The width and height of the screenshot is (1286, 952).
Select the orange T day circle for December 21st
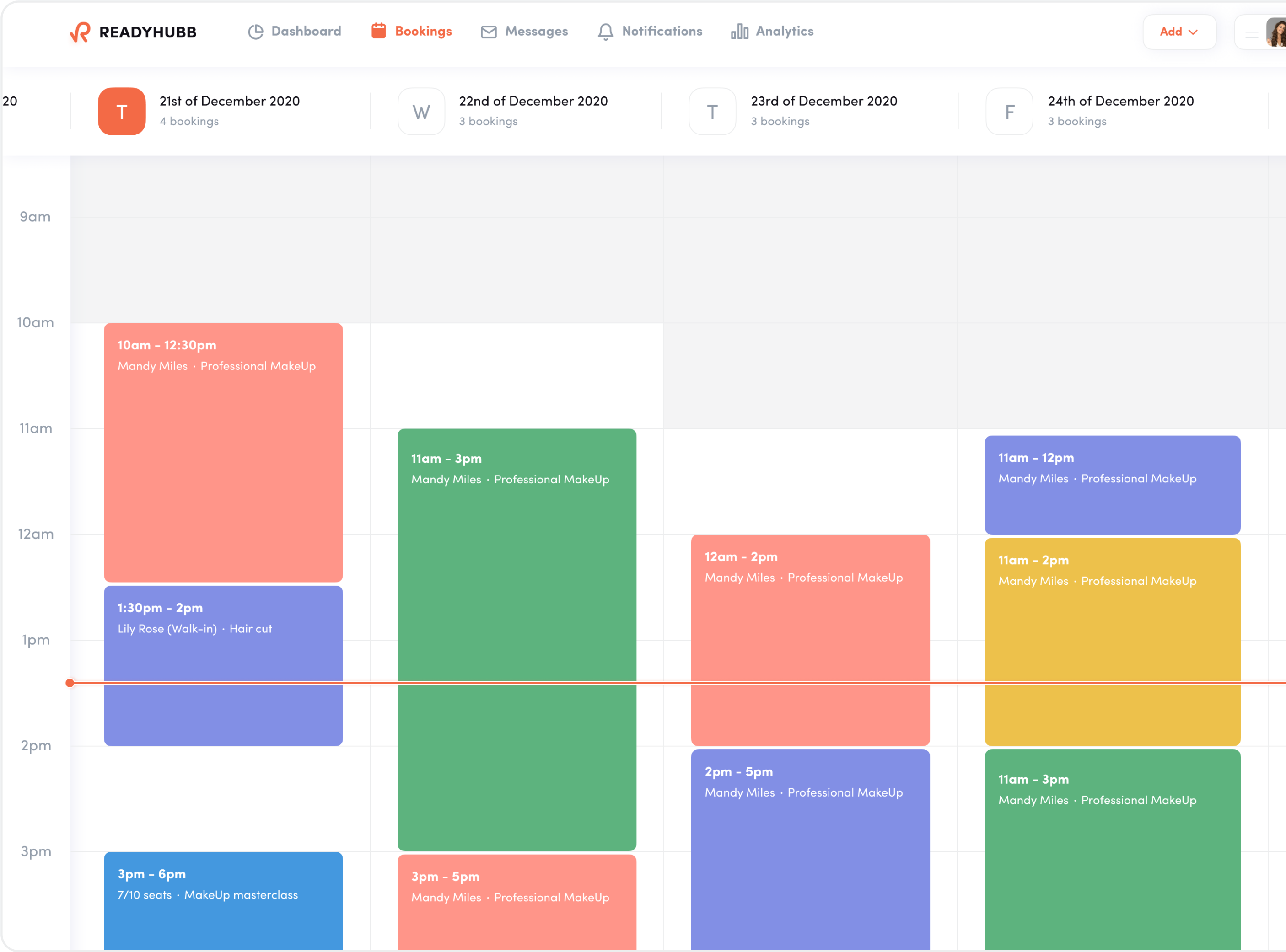[x=122, y=111]
